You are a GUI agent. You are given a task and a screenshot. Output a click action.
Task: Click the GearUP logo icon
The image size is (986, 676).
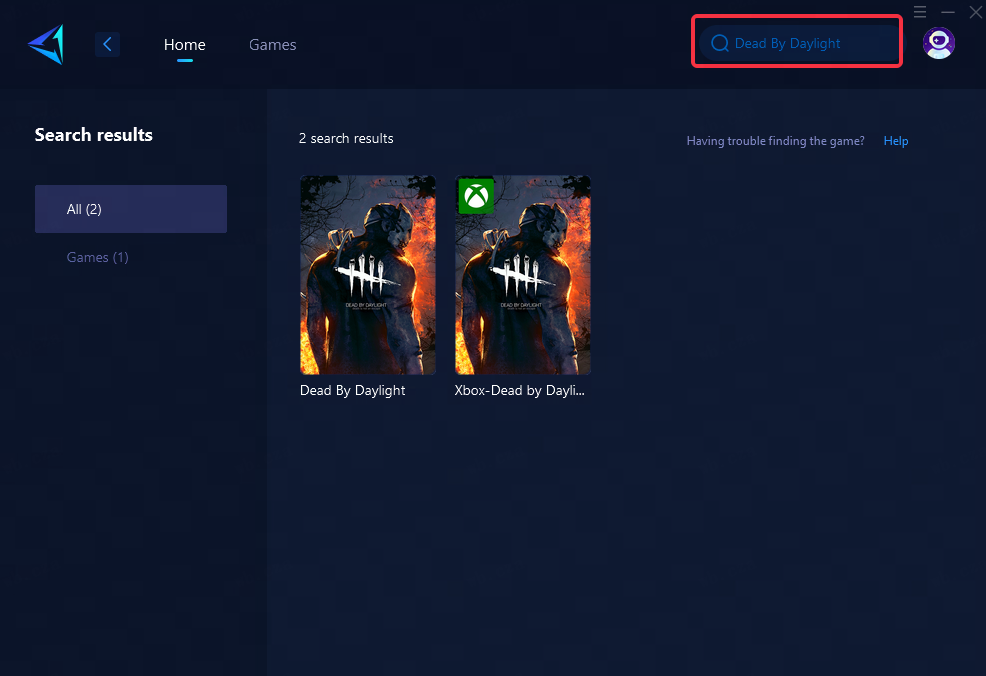(x=46, y=45)
